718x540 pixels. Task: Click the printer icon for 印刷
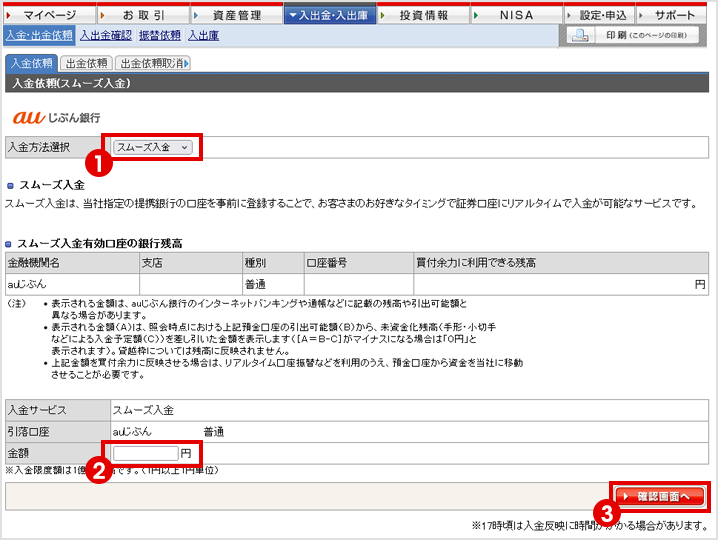[578, 36]
